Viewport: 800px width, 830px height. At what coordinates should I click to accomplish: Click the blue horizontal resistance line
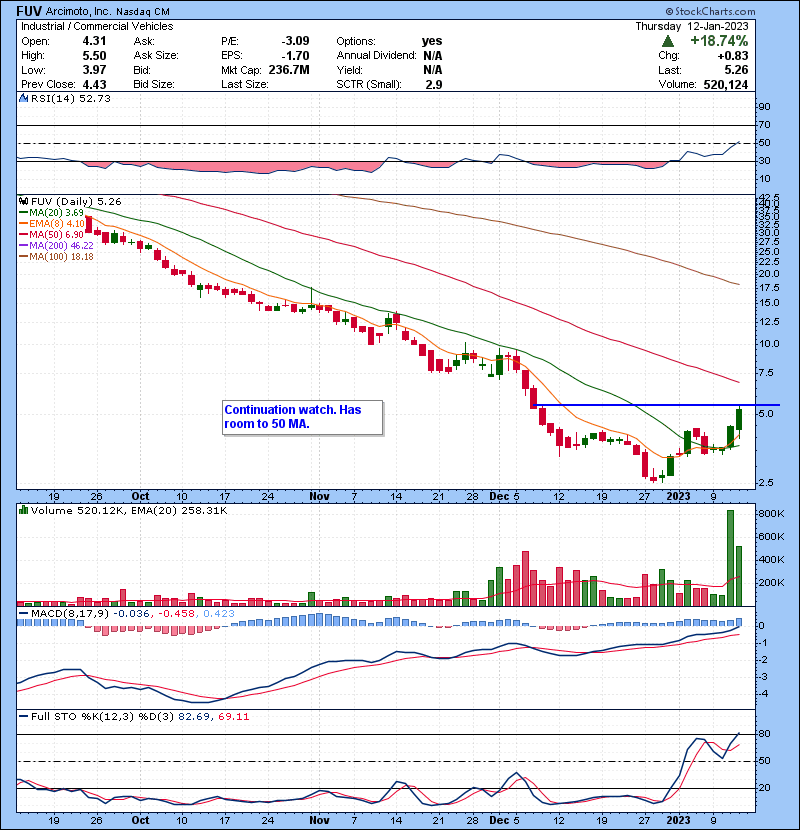[657, 405]
